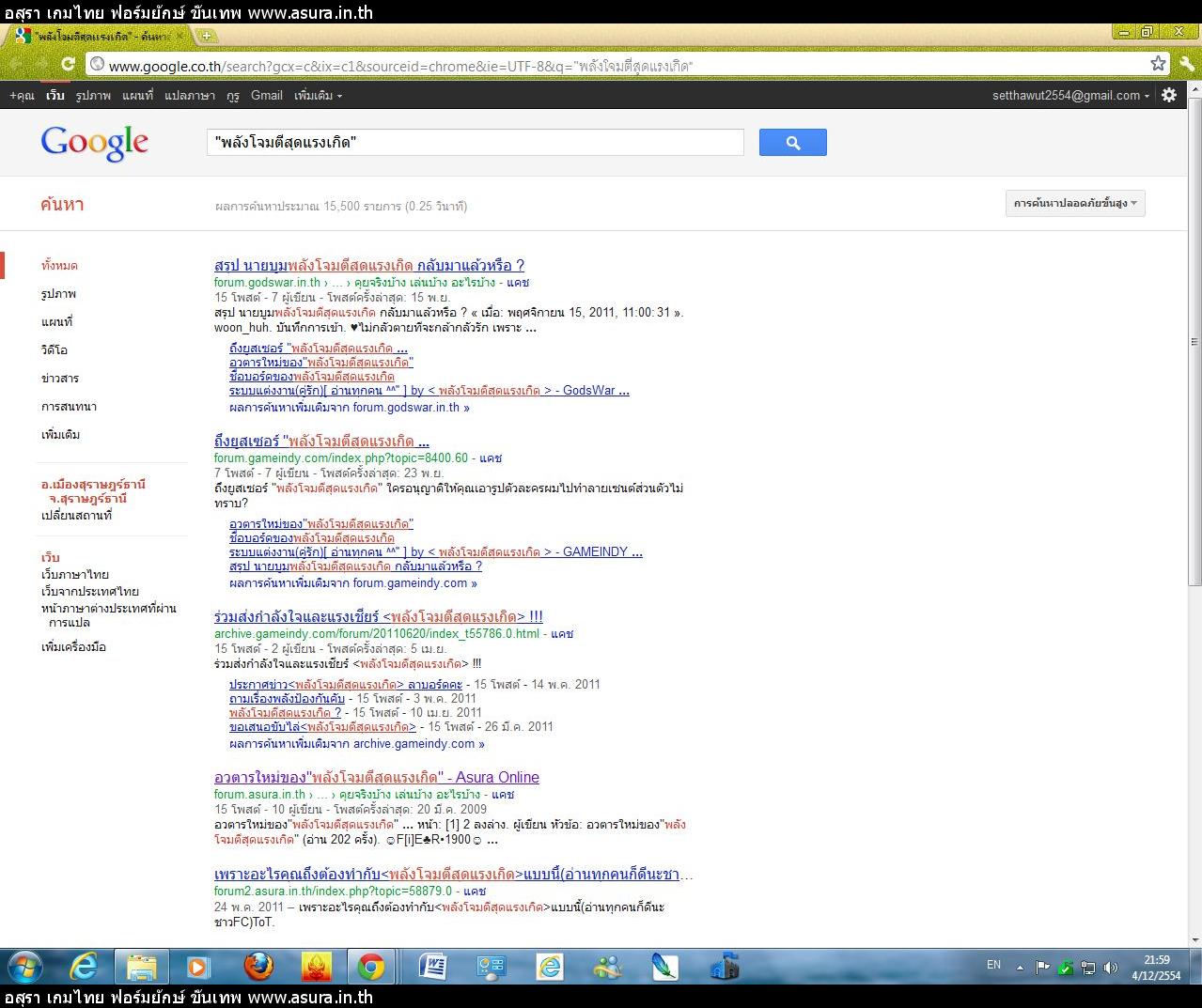Open first result 'สรุป นายบูม...กลับมาแล้วหรือ ?' title

point(369,266)
